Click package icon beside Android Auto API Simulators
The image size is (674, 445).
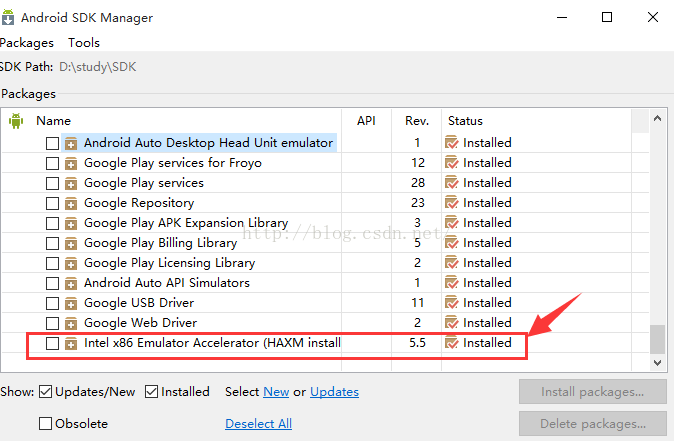(71, 283)
